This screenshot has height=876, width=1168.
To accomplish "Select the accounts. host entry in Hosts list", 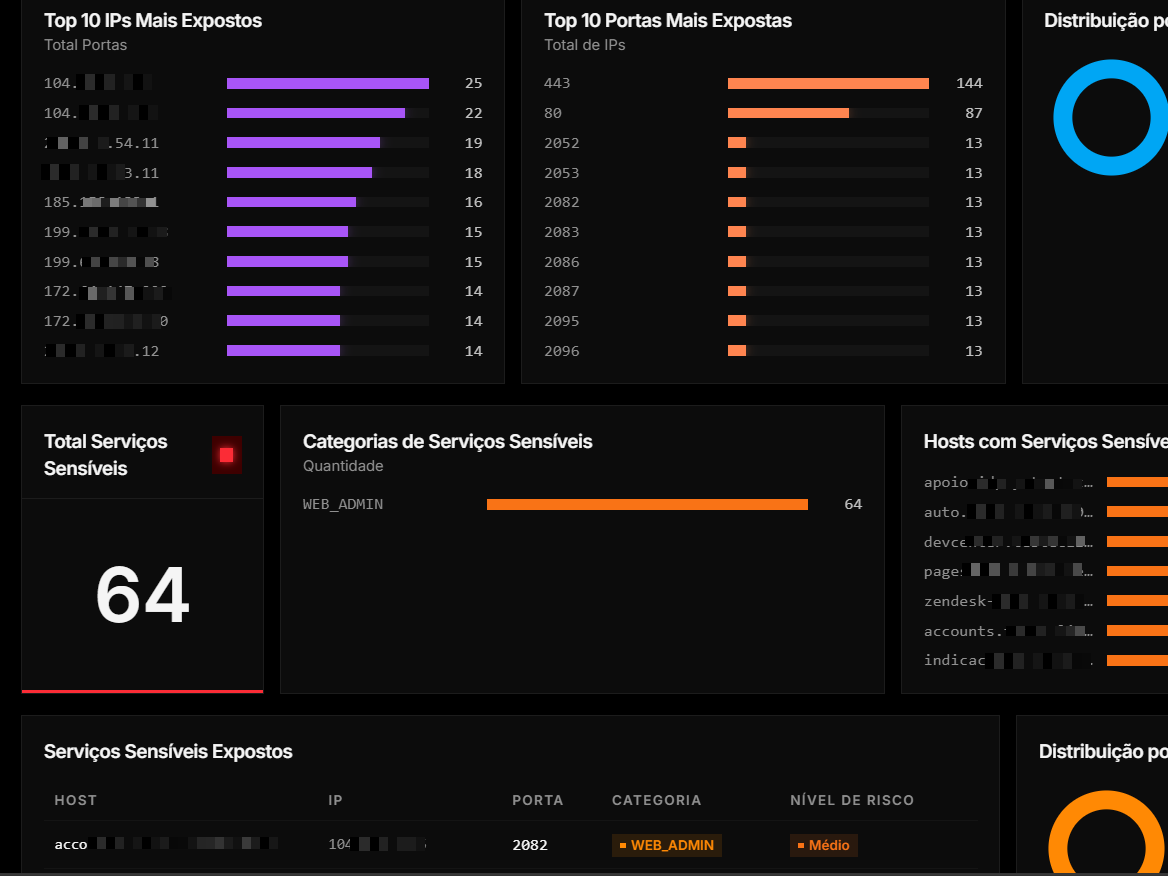I will tap(1009, 631).
